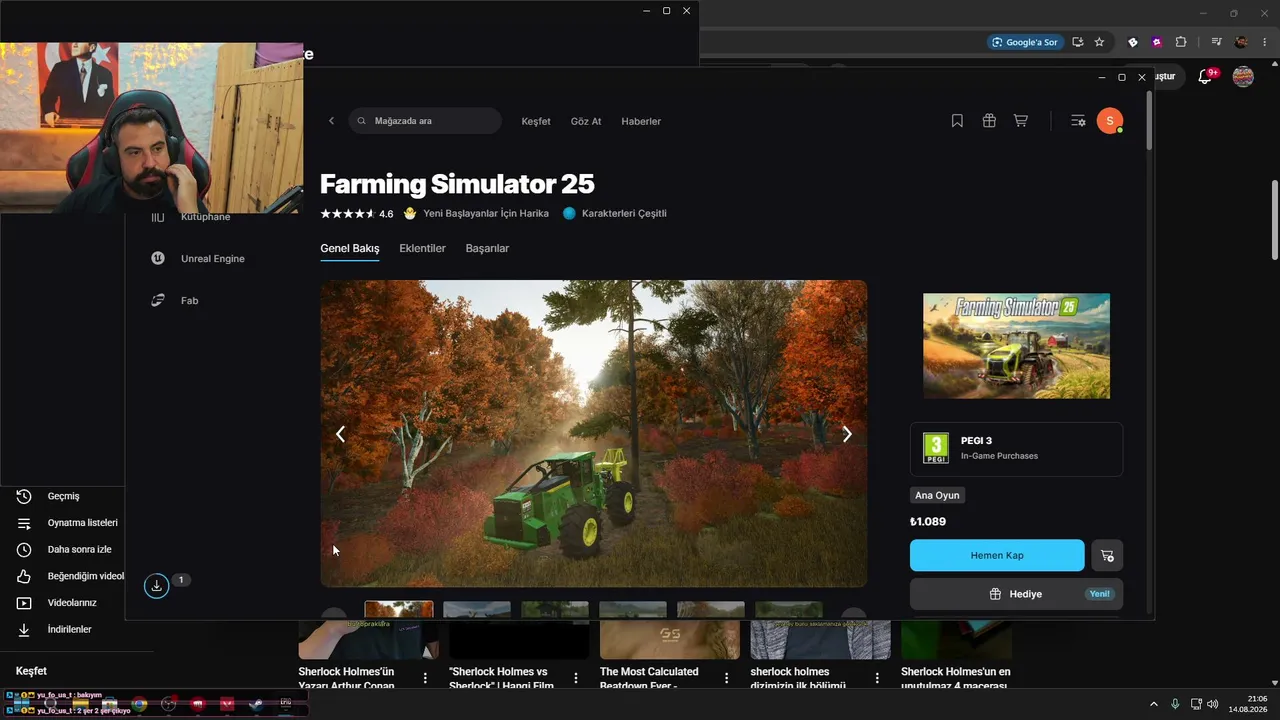Open the YouTube account avatar
Screen dimensions: 1280x720
1243,77
